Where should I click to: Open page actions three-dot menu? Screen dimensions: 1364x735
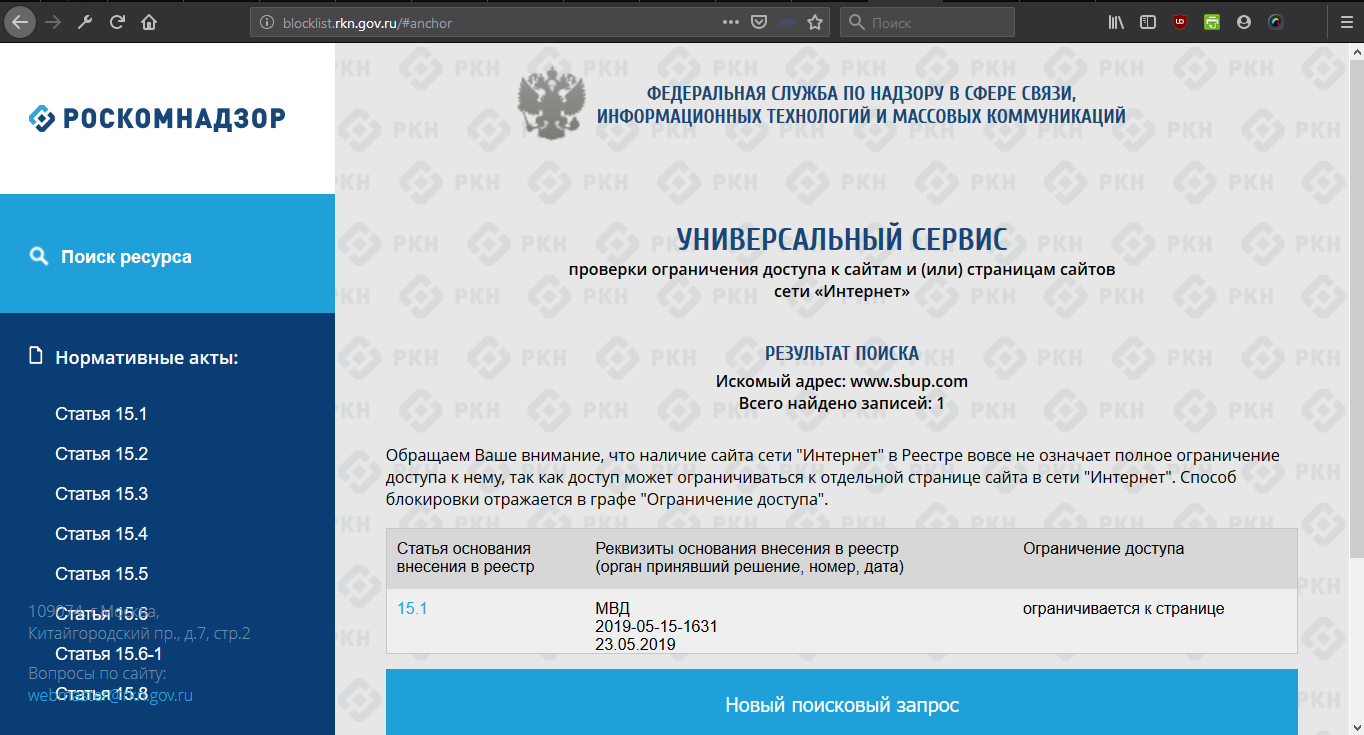[x=731, y=22]
